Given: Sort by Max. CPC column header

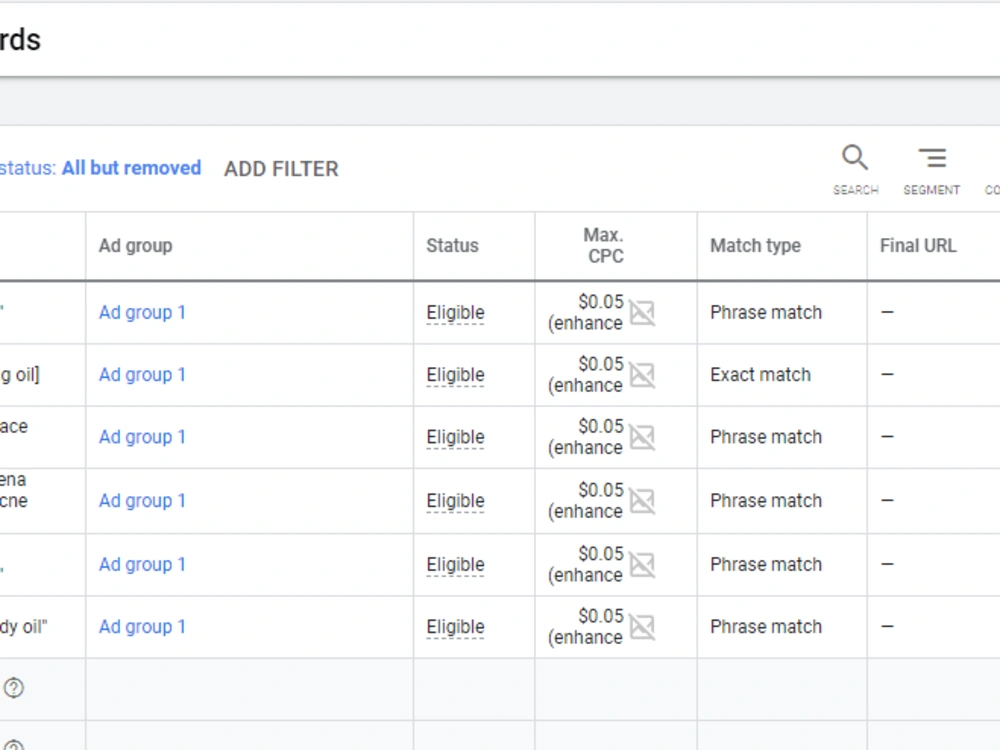Looking at the screenshot, I should tap(604, 246).
